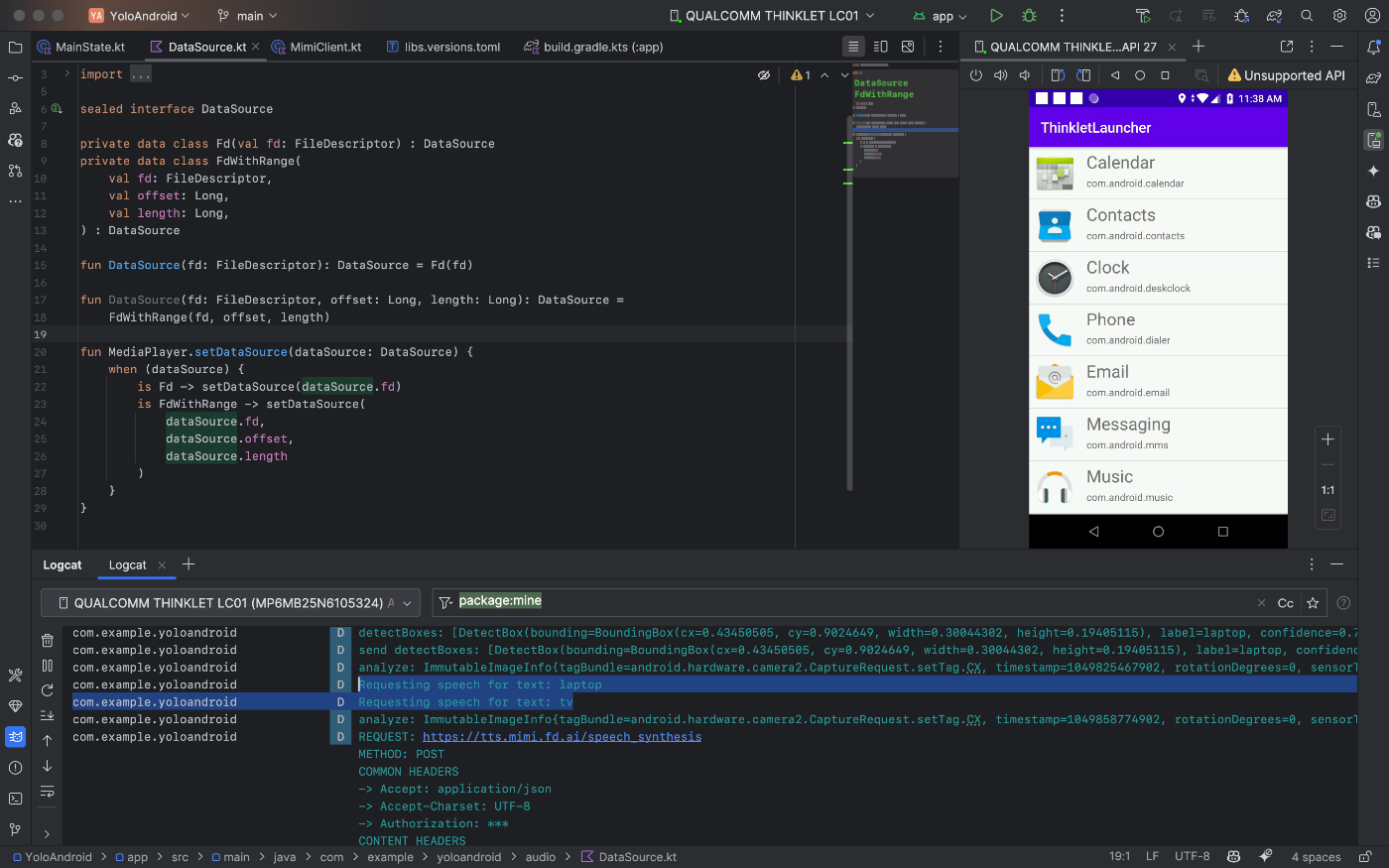1389x868 pixels.
Task: Clear logcat with the trash icon
Action: [x=47, y=641]
